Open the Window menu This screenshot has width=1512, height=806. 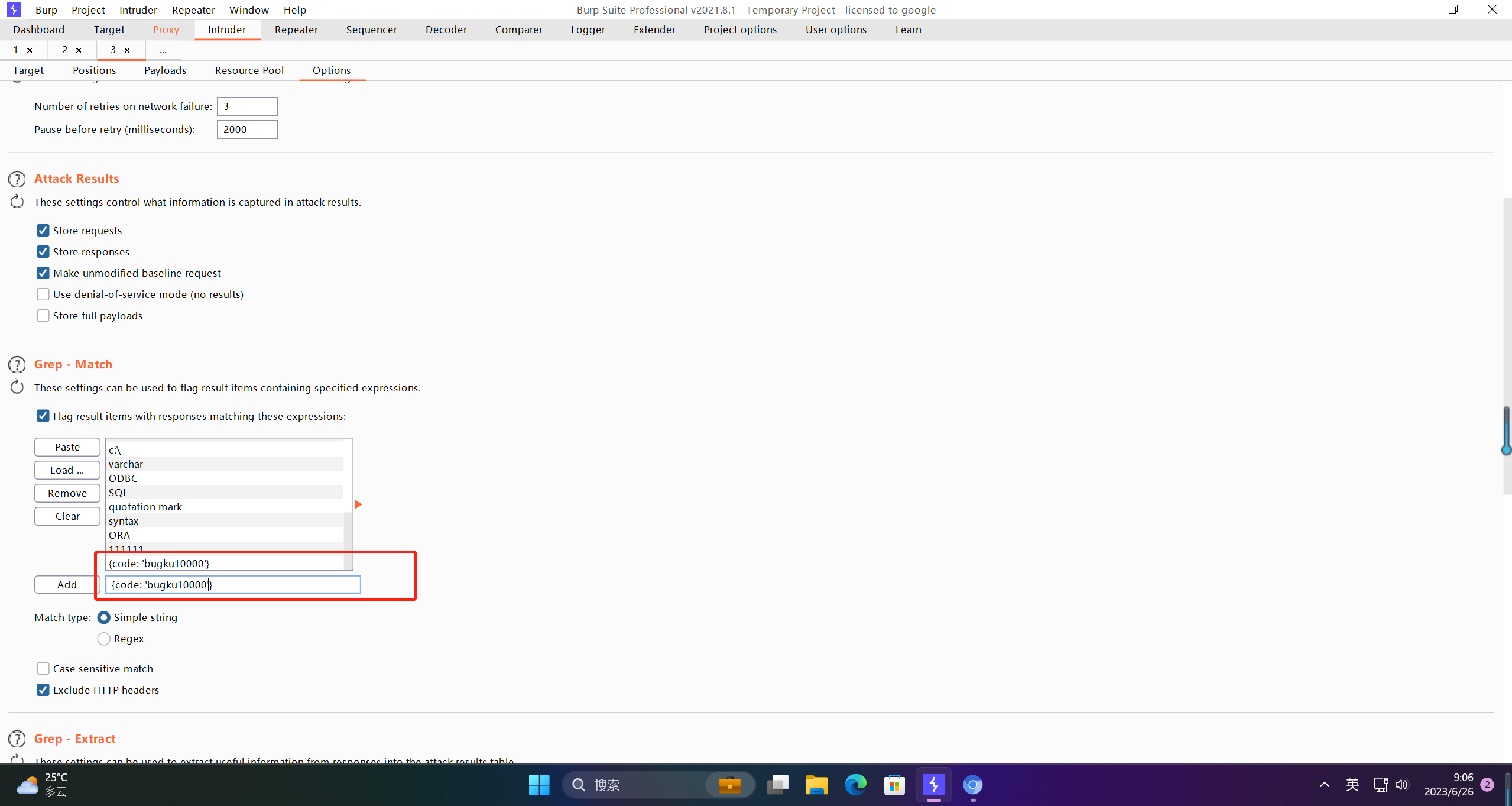(249, 10)
